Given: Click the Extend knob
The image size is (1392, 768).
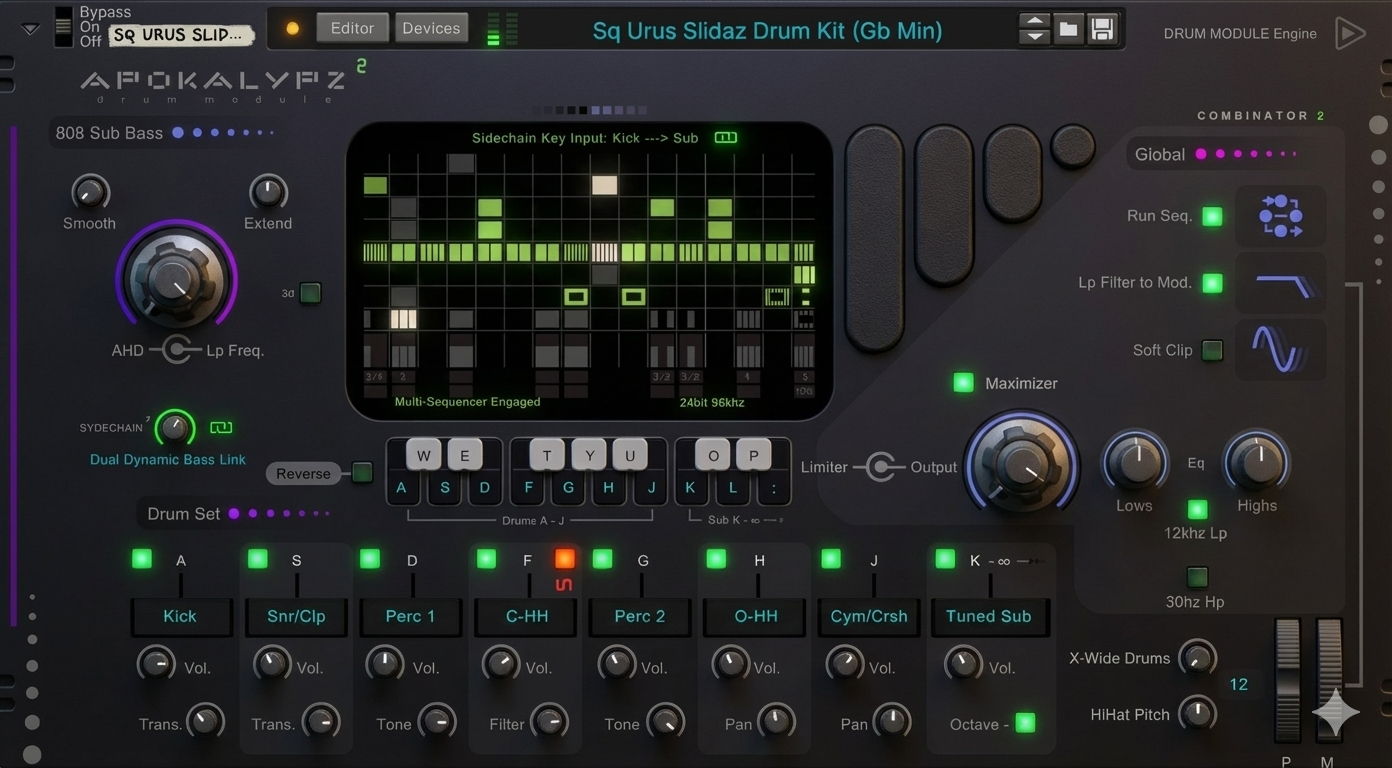Looking at the screenshot, I should click(x=267, y=190).
